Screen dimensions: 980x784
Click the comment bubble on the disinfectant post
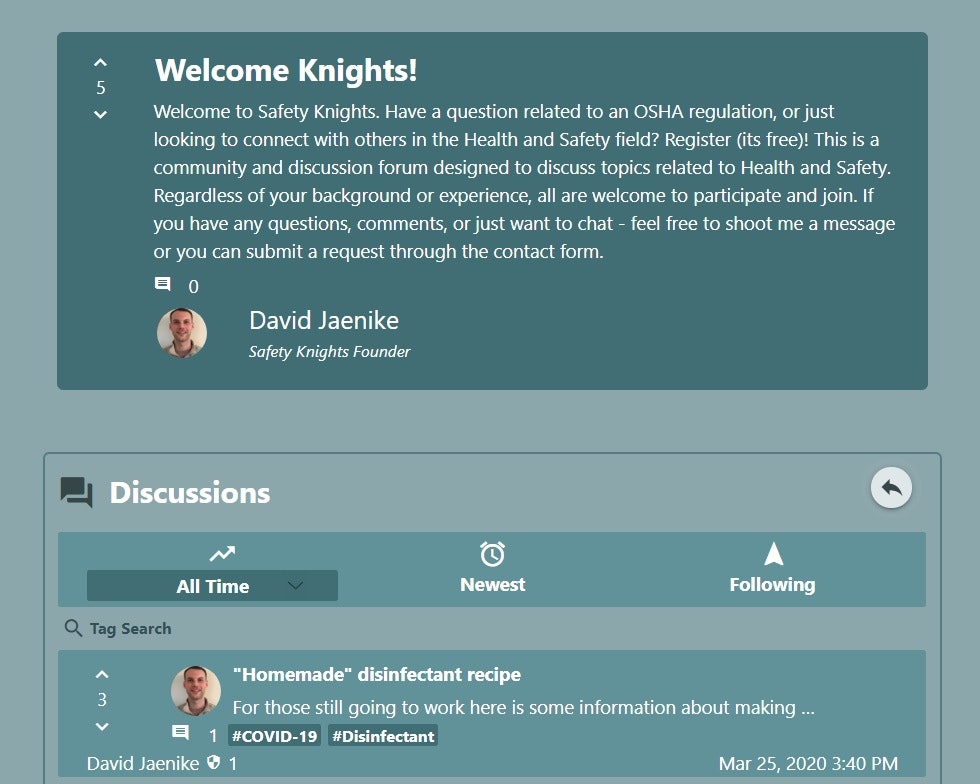pyautogui.click(x=182, y=733)
